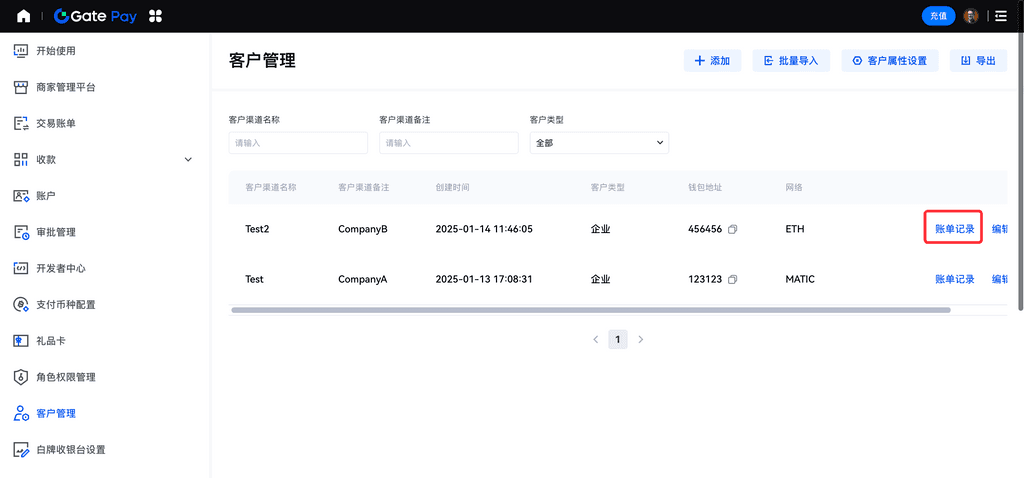Click the CompanyB remark cell

click(x=363, y=229)
